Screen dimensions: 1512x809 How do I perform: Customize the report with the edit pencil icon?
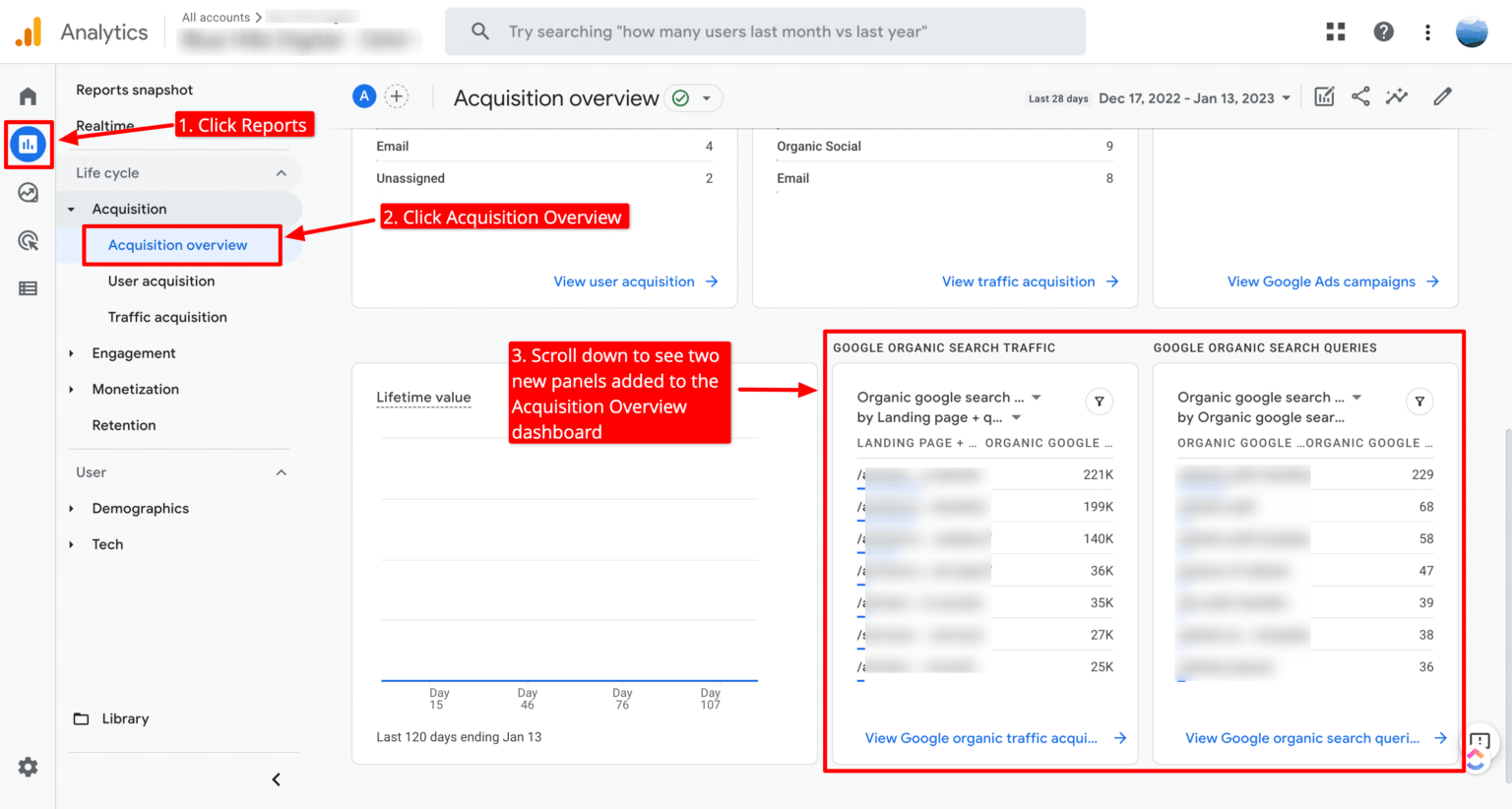[1441, 96]
